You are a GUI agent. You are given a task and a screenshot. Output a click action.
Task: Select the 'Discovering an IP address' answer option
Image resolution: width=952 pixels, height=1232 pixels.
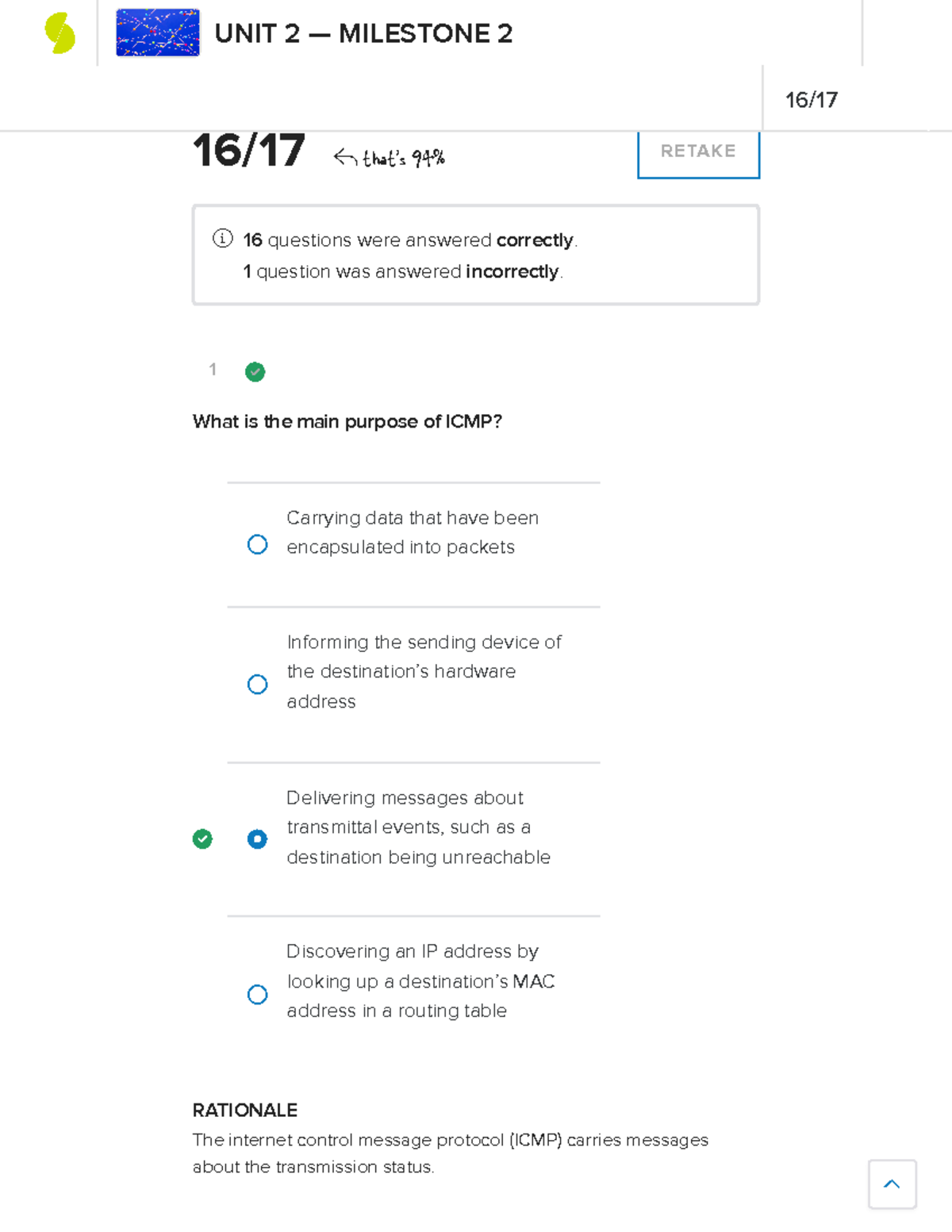pyautogui.click(x=257, y=994)
